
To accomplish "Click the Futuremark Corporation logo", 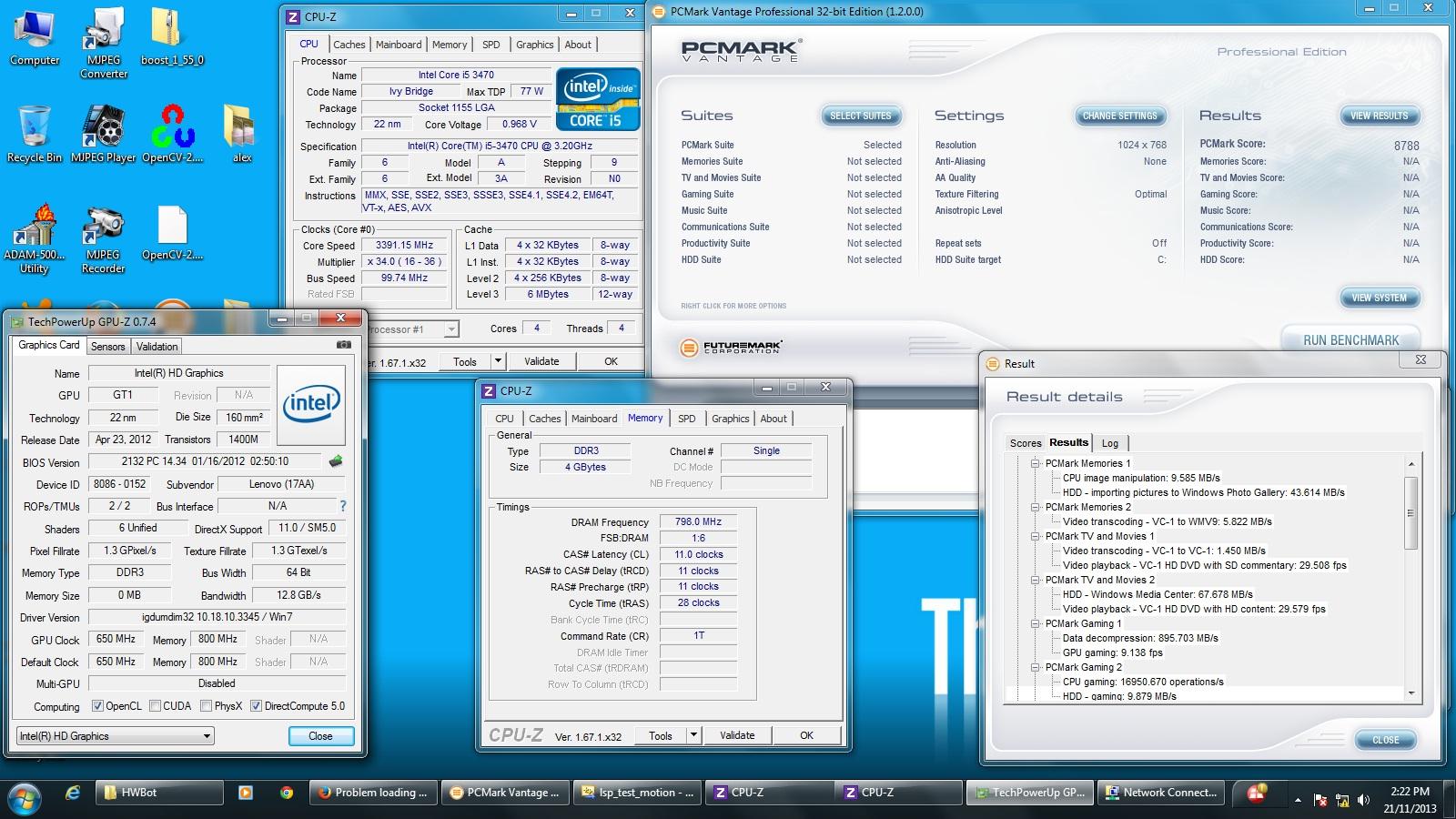I will [731, 347].
